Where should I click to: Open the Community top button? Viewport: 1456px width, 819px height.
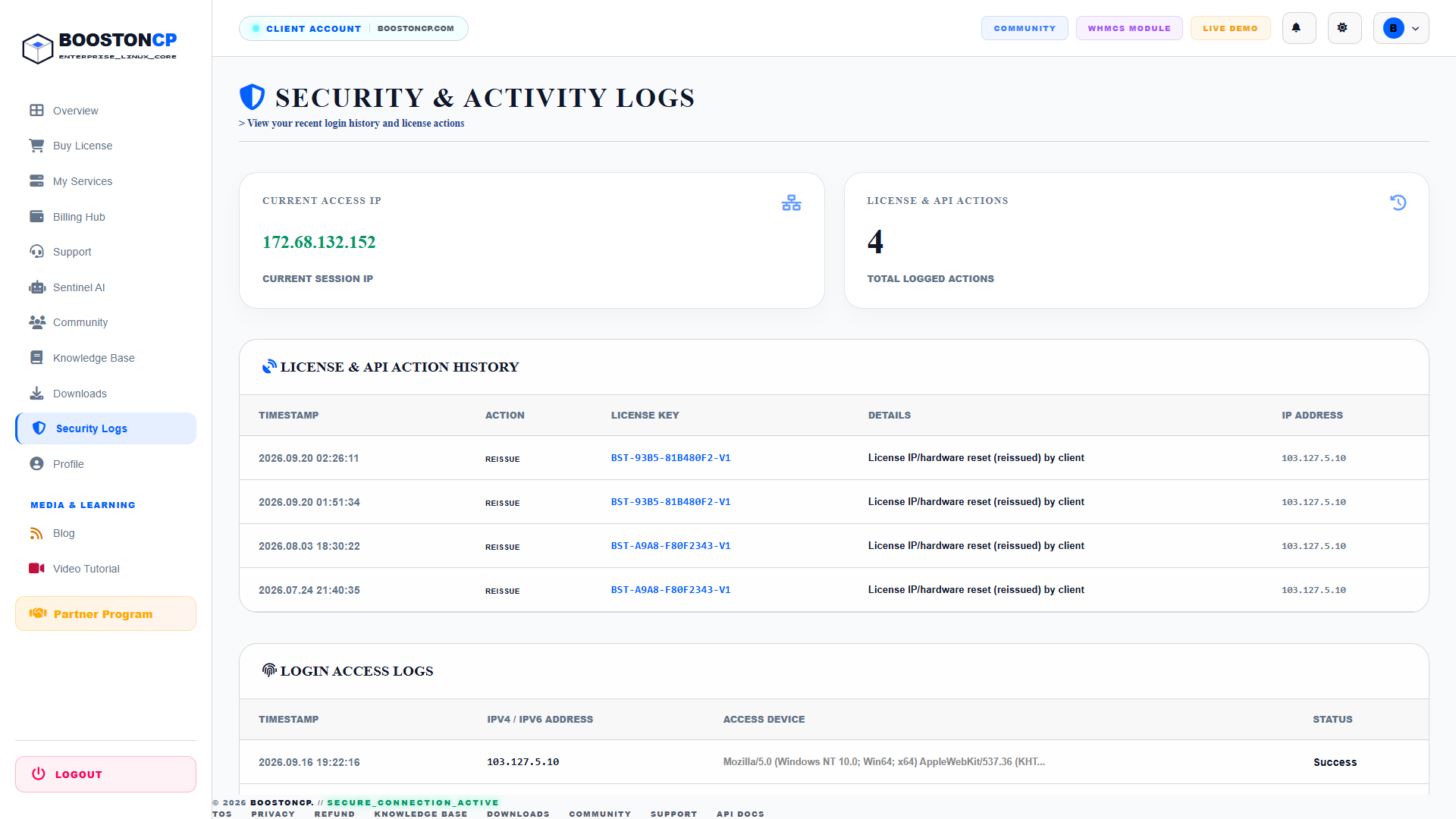1025,28
